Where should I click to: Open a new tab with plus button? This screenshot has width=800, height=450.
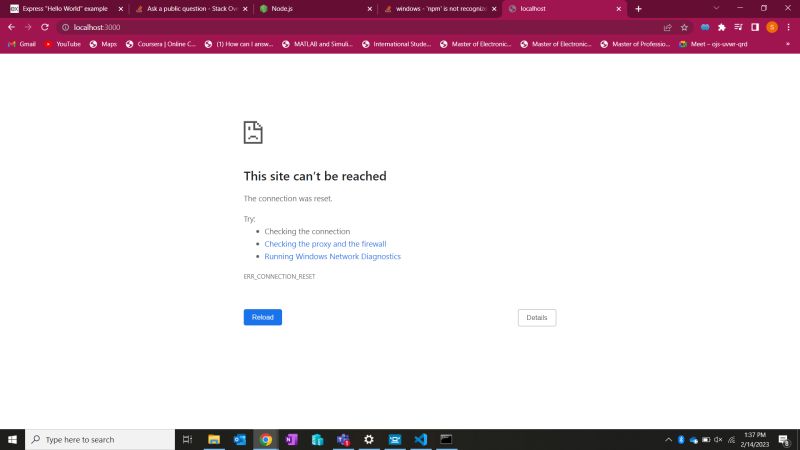point(638,9)
